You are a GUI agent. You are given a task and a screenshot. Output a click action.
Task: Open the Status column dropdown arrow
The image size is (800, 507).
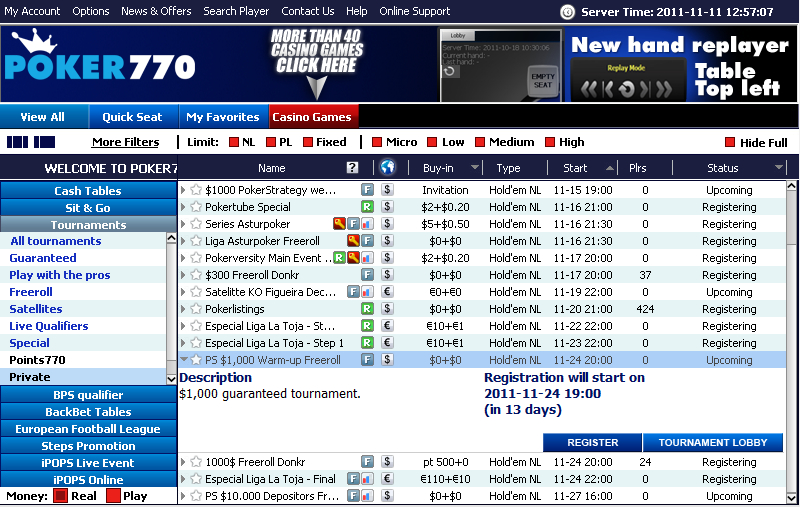(x=779, y=167)
